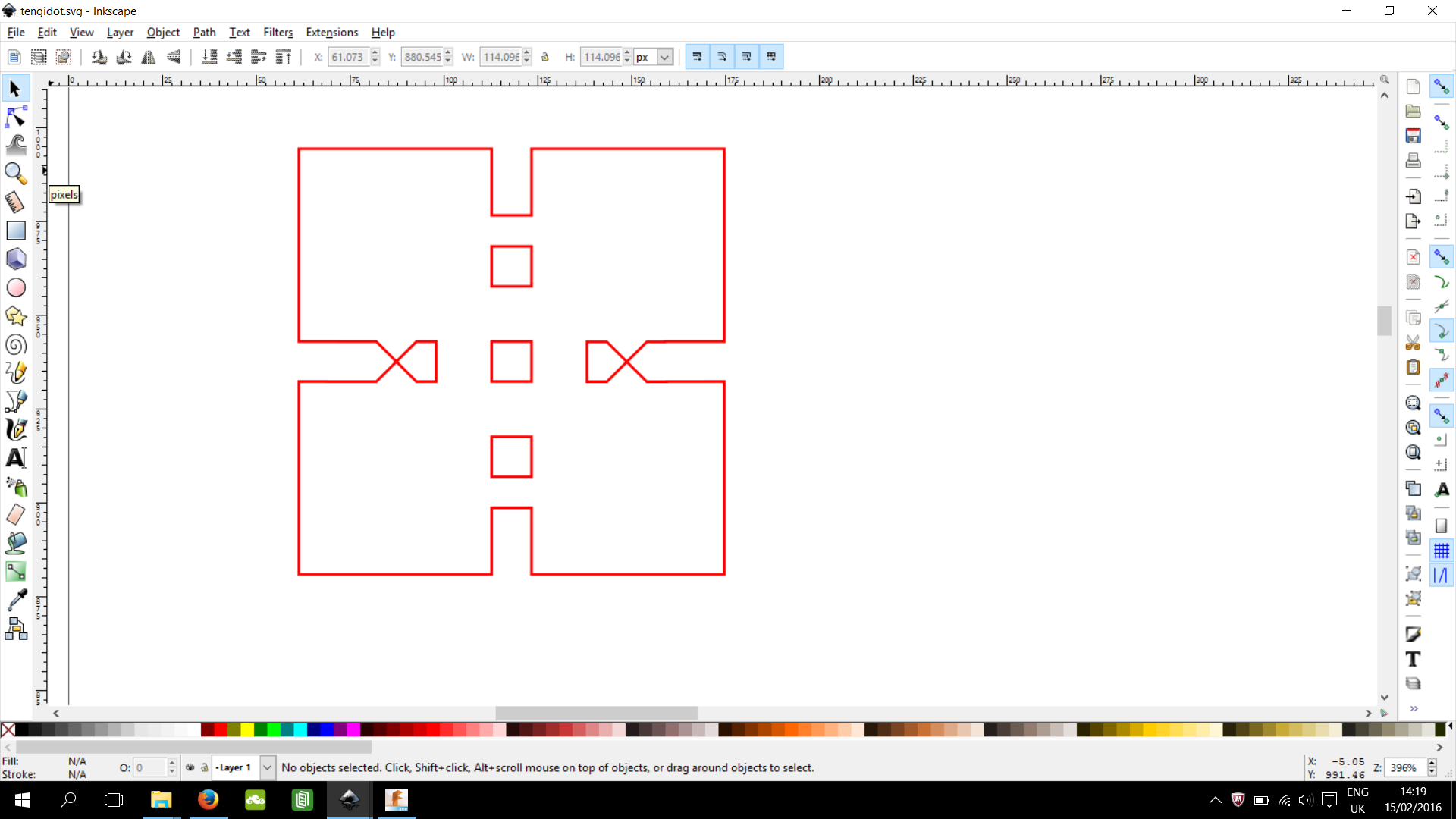Increase the height H stepper

627,52
